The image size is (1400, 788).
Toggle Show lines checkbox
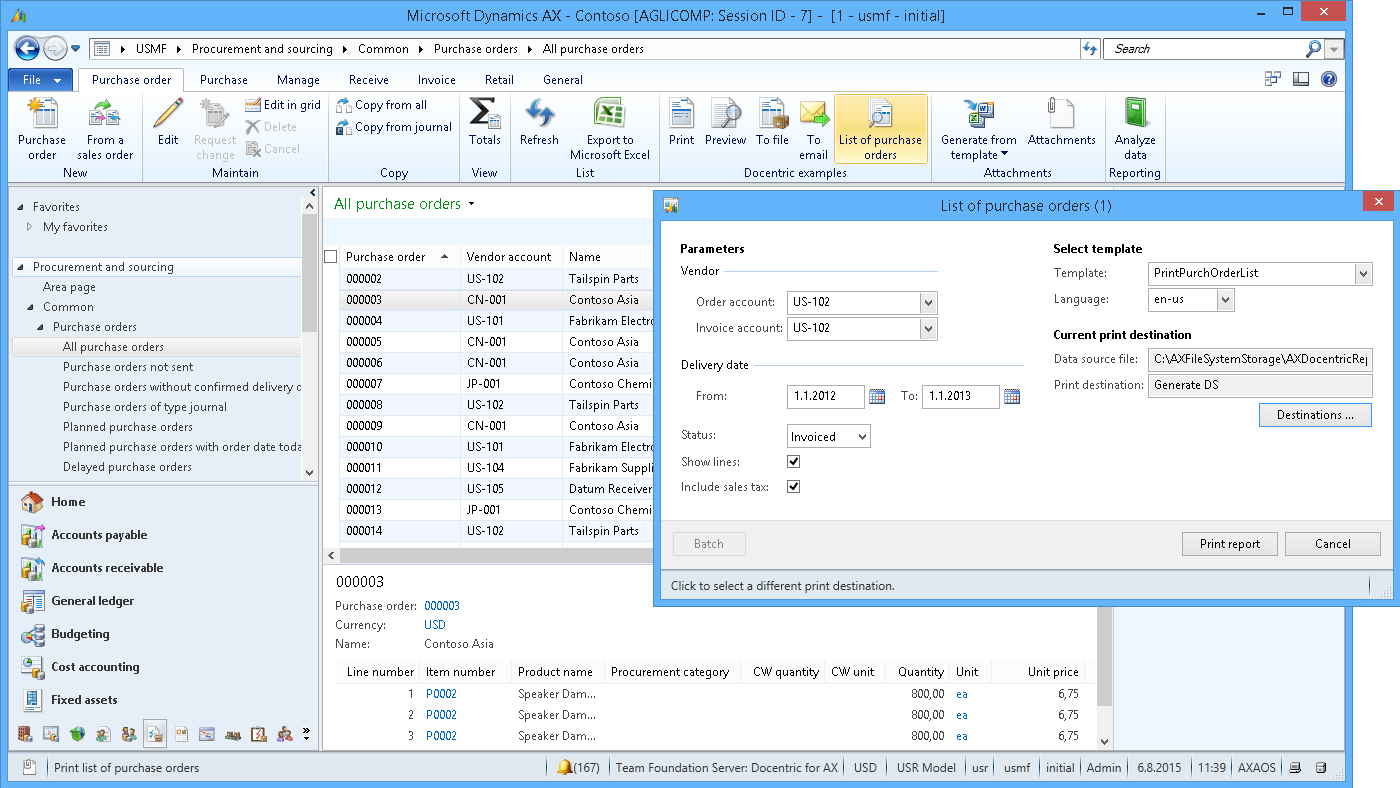pyautogui.click(x=794, y=462)
